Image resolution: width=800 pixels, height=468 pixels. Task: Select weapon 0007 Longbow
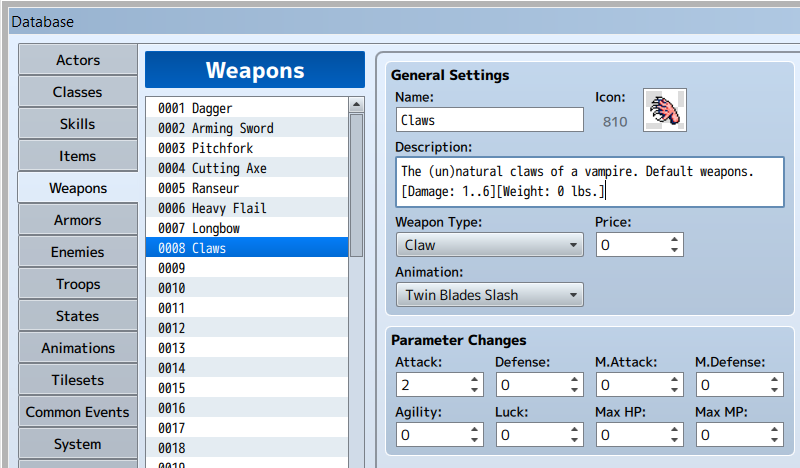(247, 228)
